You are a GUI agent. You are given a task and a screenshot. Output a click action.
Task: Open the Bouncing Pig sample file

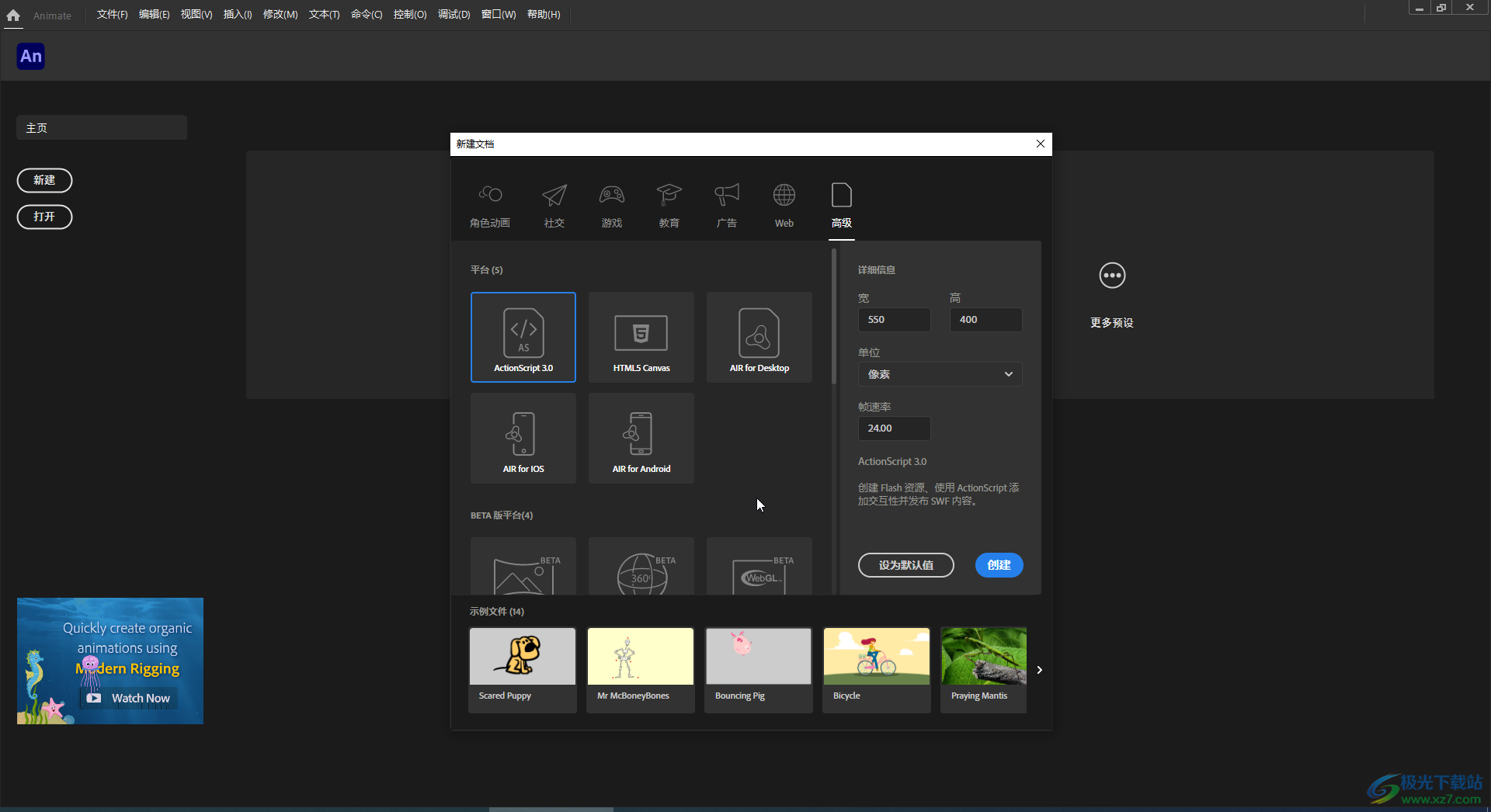[x=759, y=669]
